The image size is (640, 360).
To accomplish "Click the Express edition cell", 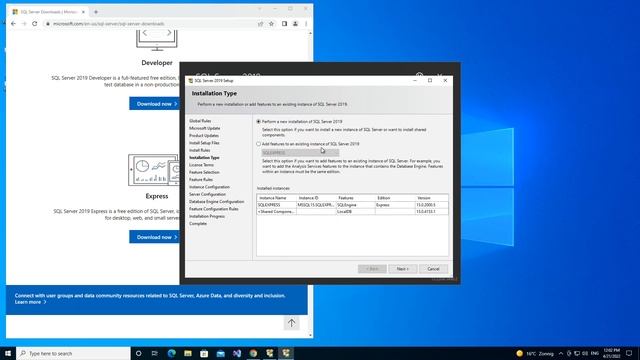I will pyautogui.click(x=394, y=205).
